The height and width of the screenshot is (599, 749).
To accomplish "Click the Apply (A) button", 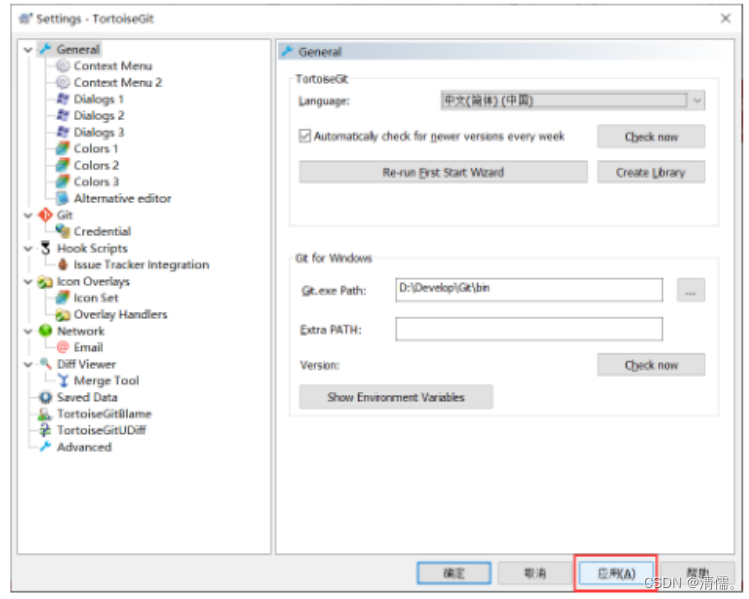I will tap(616, 573).
